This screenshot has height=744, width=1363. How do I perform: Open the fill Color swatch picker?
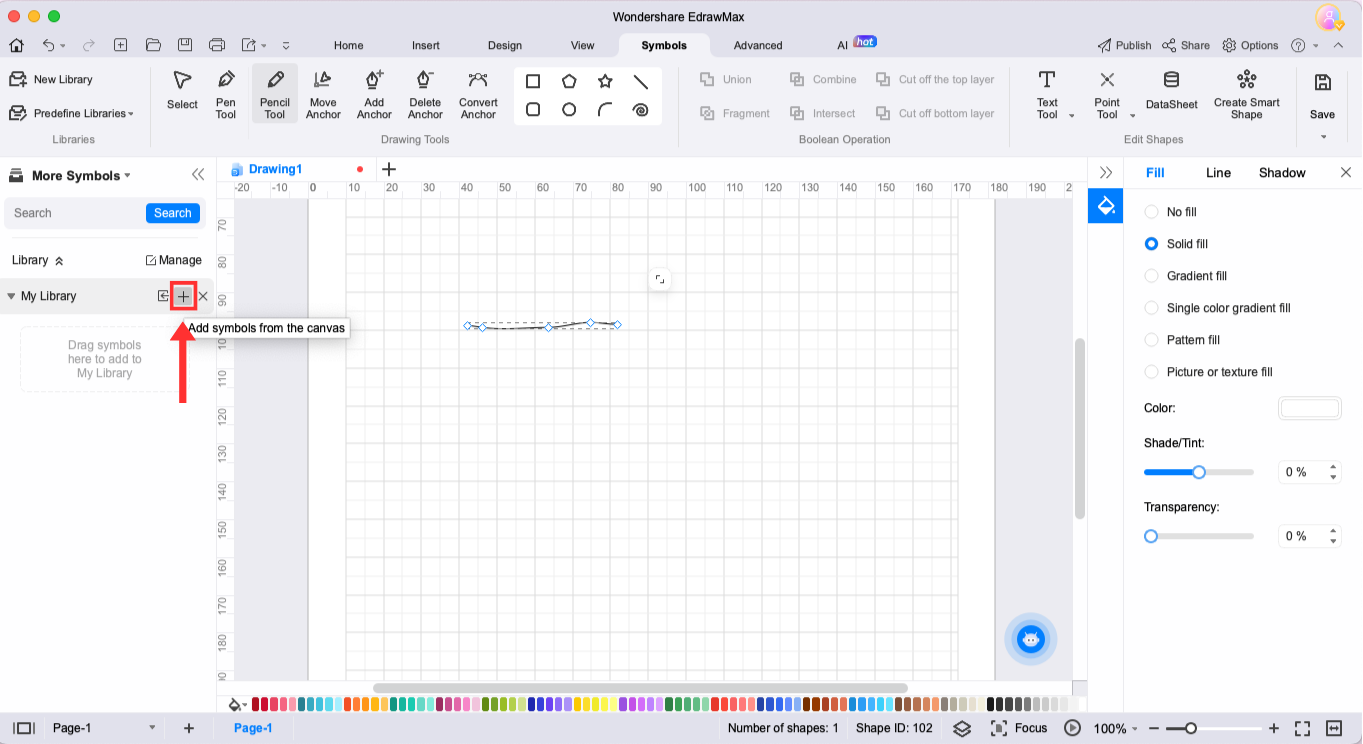click(1309, 408)
